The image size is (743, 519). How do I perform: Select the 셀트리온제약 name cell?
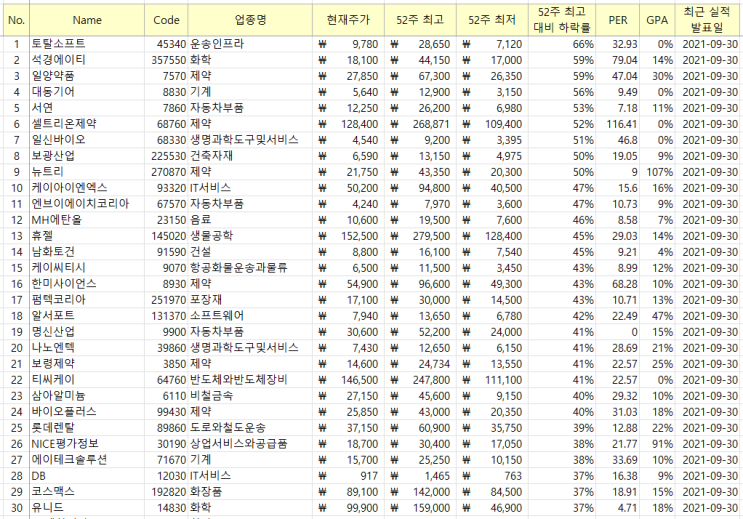87,124
